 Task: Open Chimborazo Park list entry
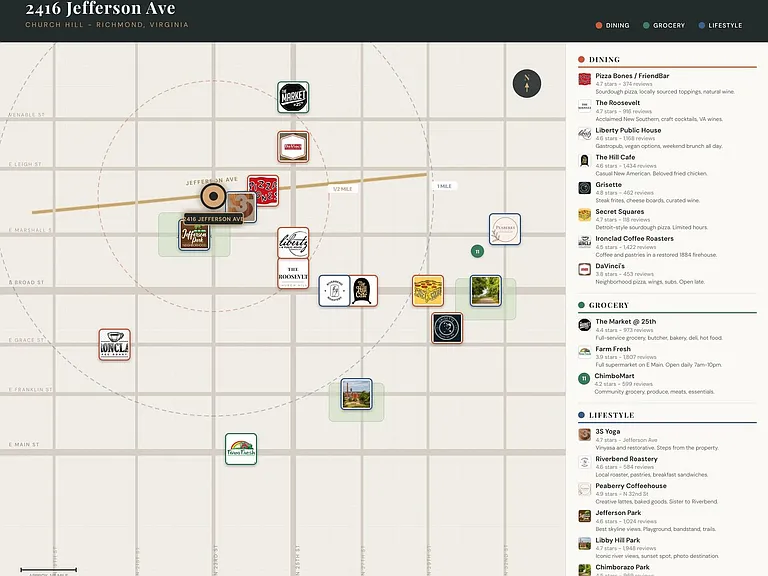[667, 570]
